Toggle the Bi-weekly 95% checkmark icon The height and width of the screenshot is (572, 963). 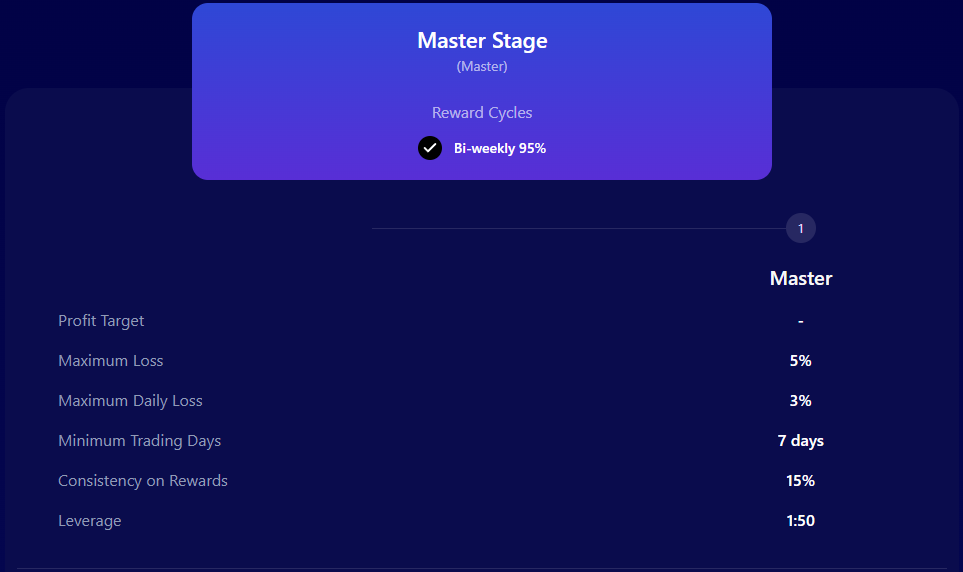point(430,148)
